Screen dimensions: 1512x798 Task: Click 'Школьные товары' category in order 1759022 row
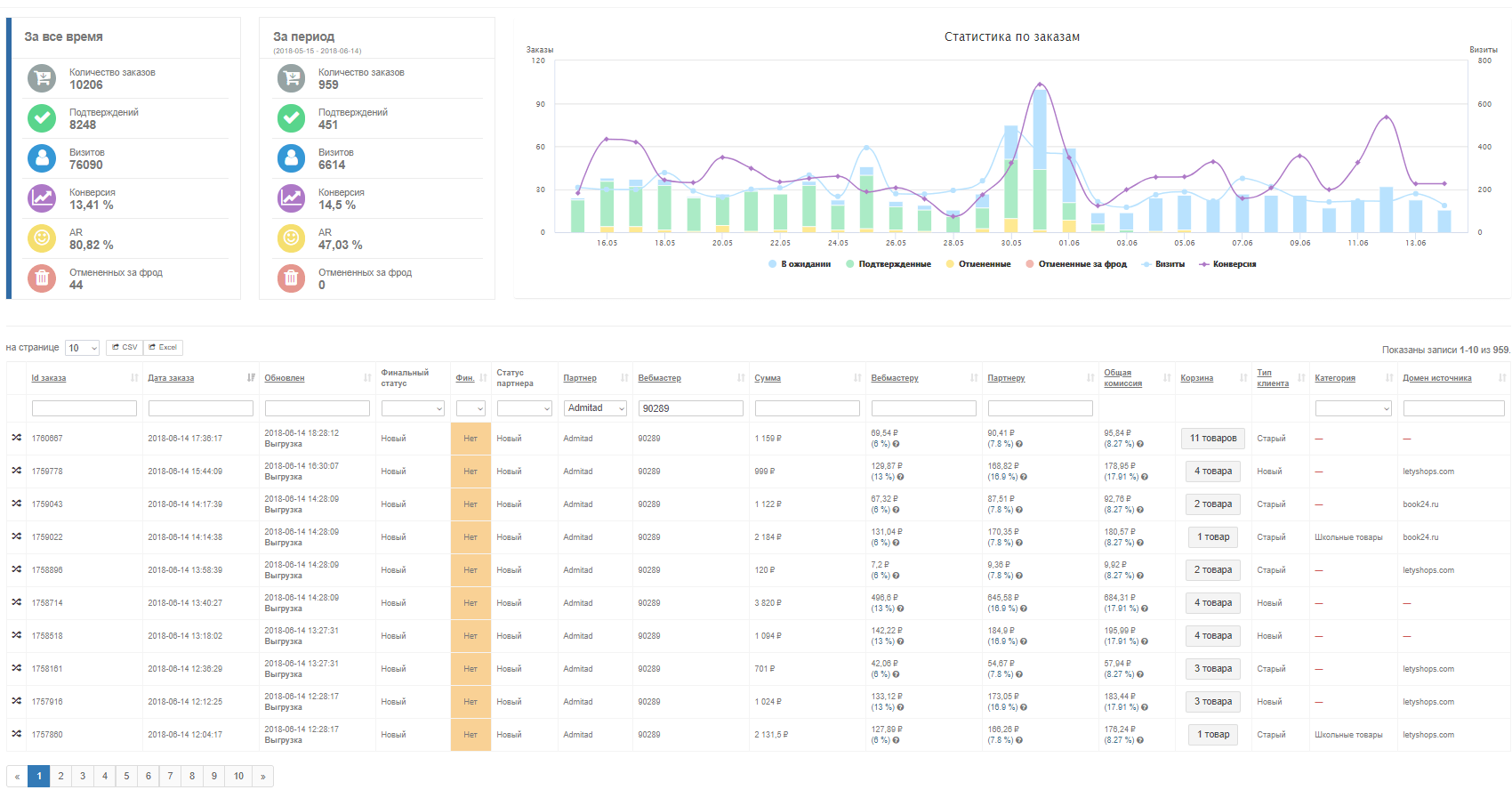pyautogui.click(x=1348, y=537)
